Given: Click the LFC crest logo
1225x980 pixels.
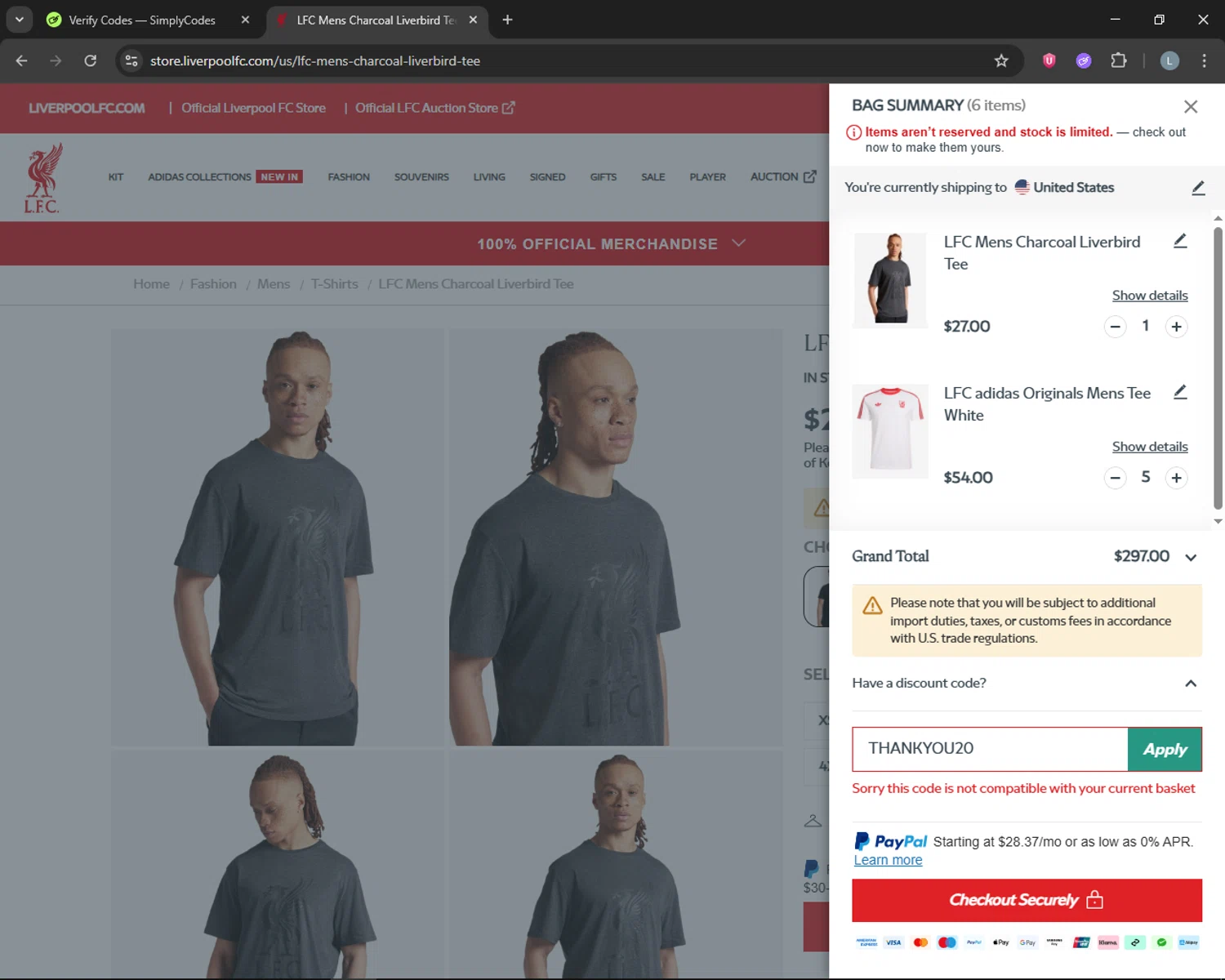Looking at the screenshot, I should (x=42, y=179).
